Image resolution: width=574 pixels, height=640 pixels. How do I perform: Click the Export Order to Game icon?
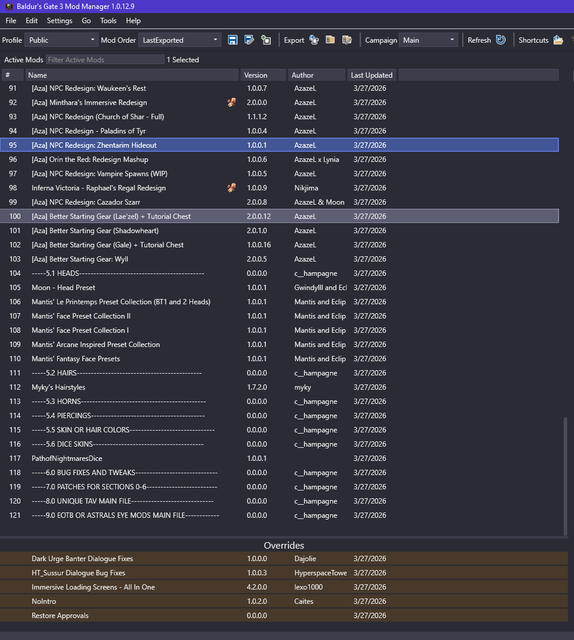click(314, 40)
